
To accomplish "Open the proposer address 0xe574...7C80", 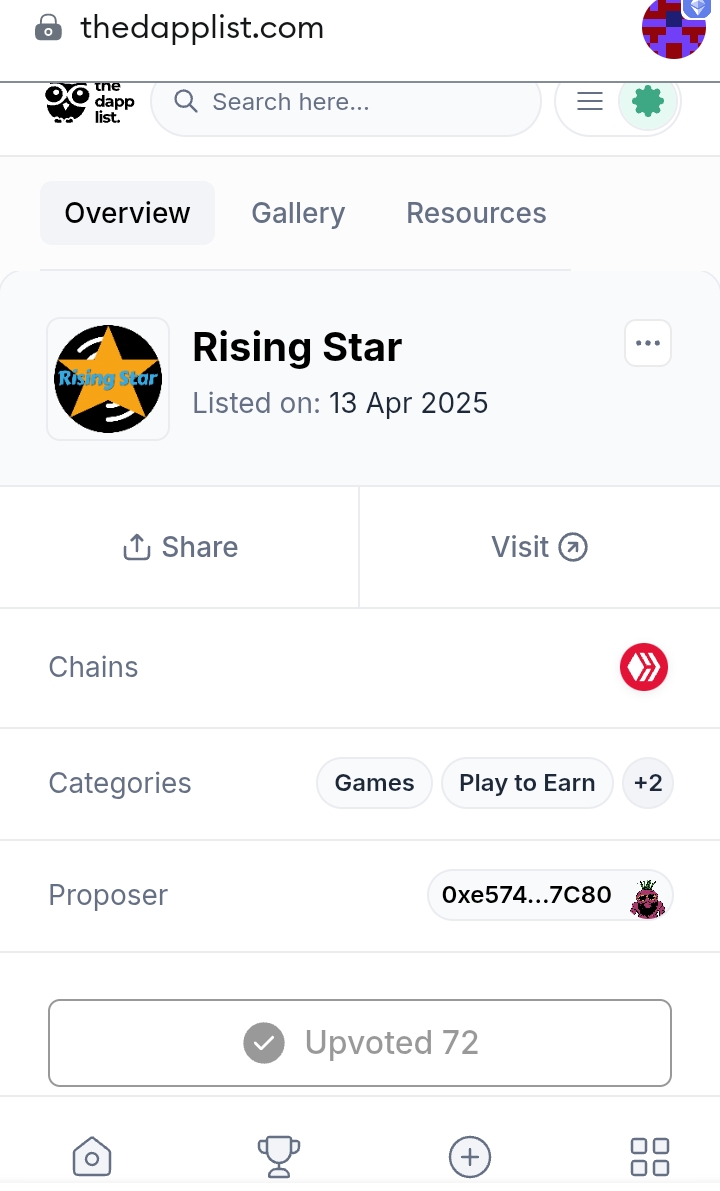I will tap(551, 896).
